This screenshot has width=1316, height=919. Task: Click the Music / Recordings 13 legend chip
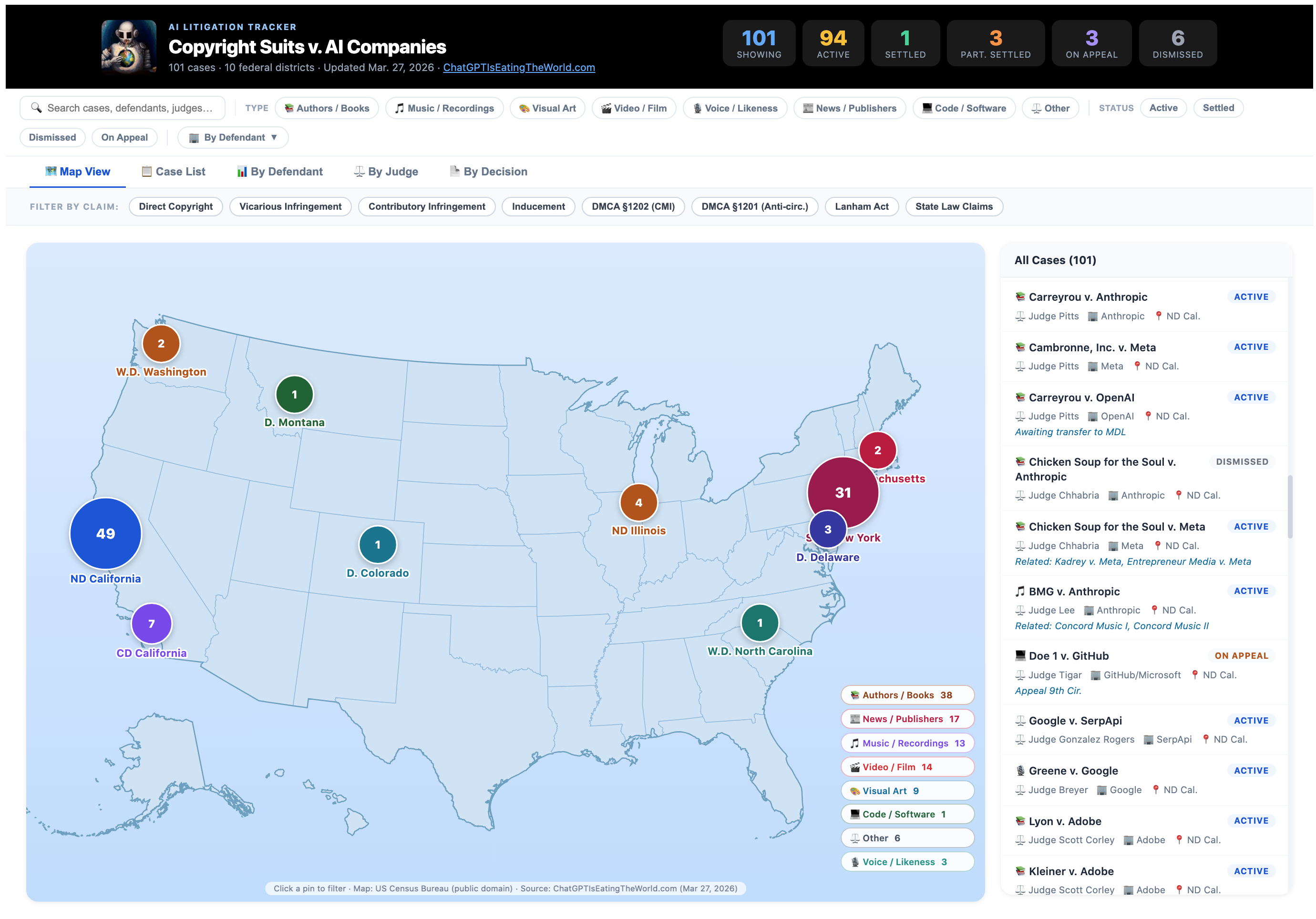point(907,743)
